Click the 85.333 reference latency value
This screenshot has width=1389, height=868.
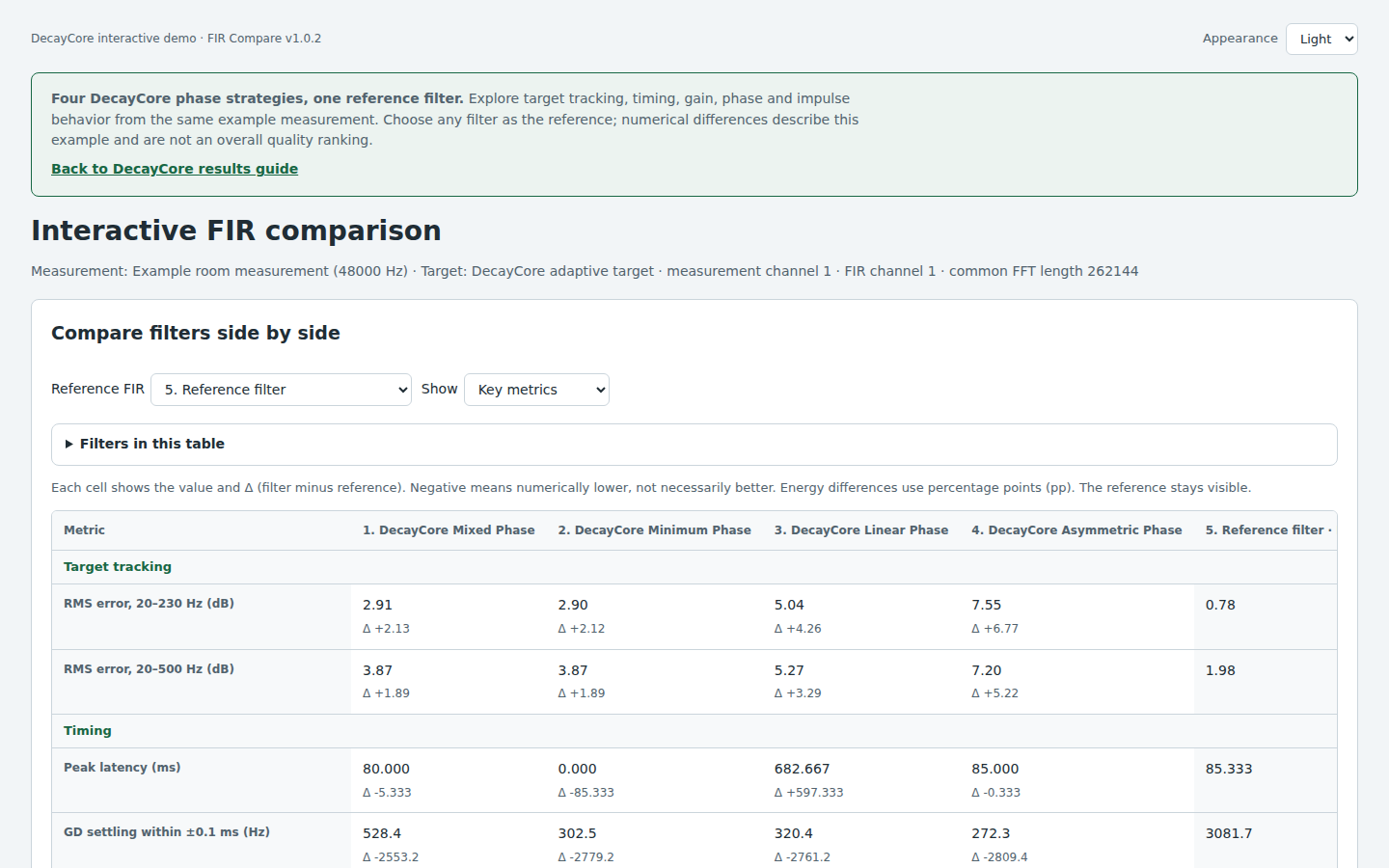1229,769
